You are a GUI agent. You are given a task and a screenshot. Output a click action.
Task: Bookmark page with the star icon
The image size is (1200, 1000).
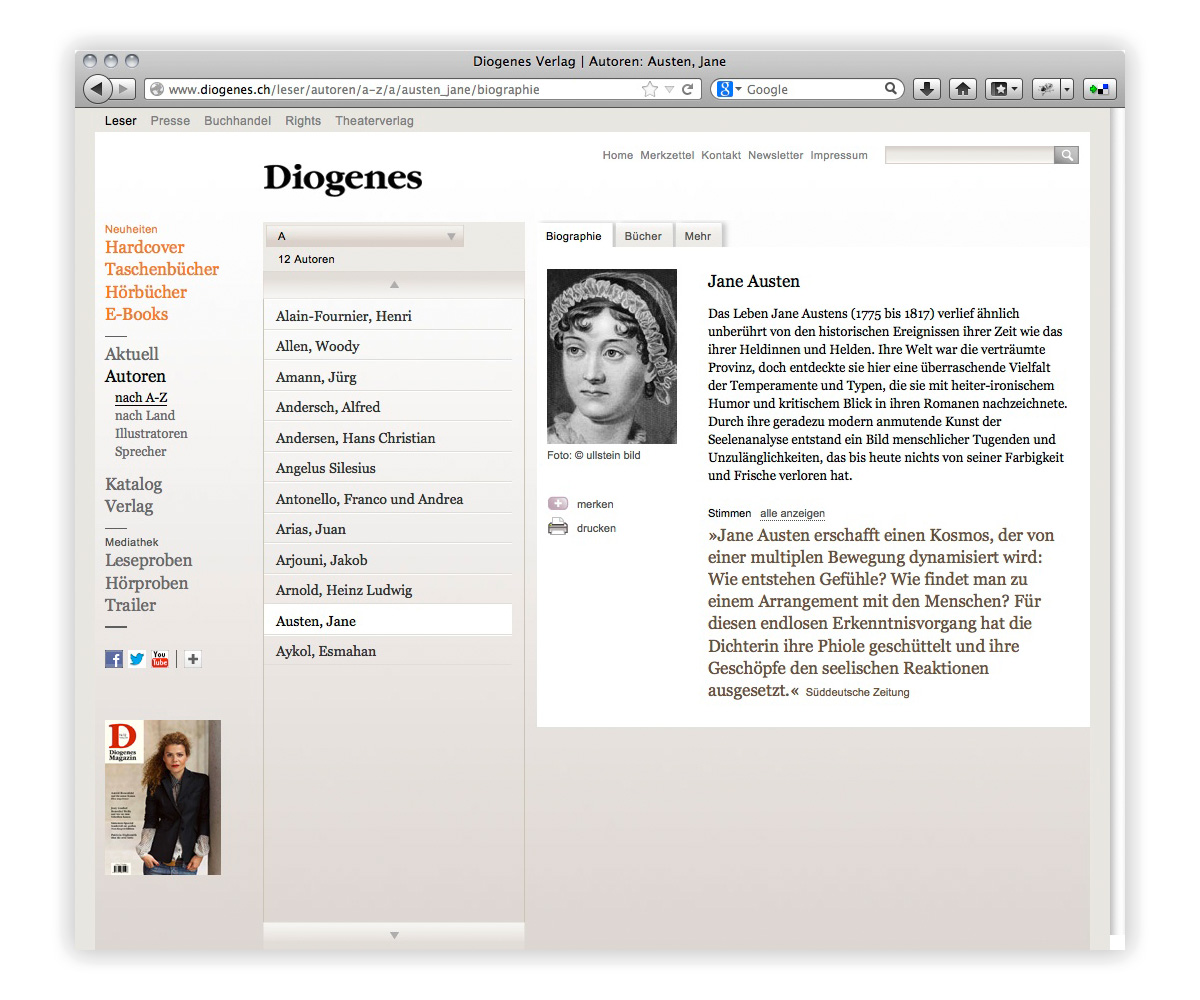tap(650, 89)
